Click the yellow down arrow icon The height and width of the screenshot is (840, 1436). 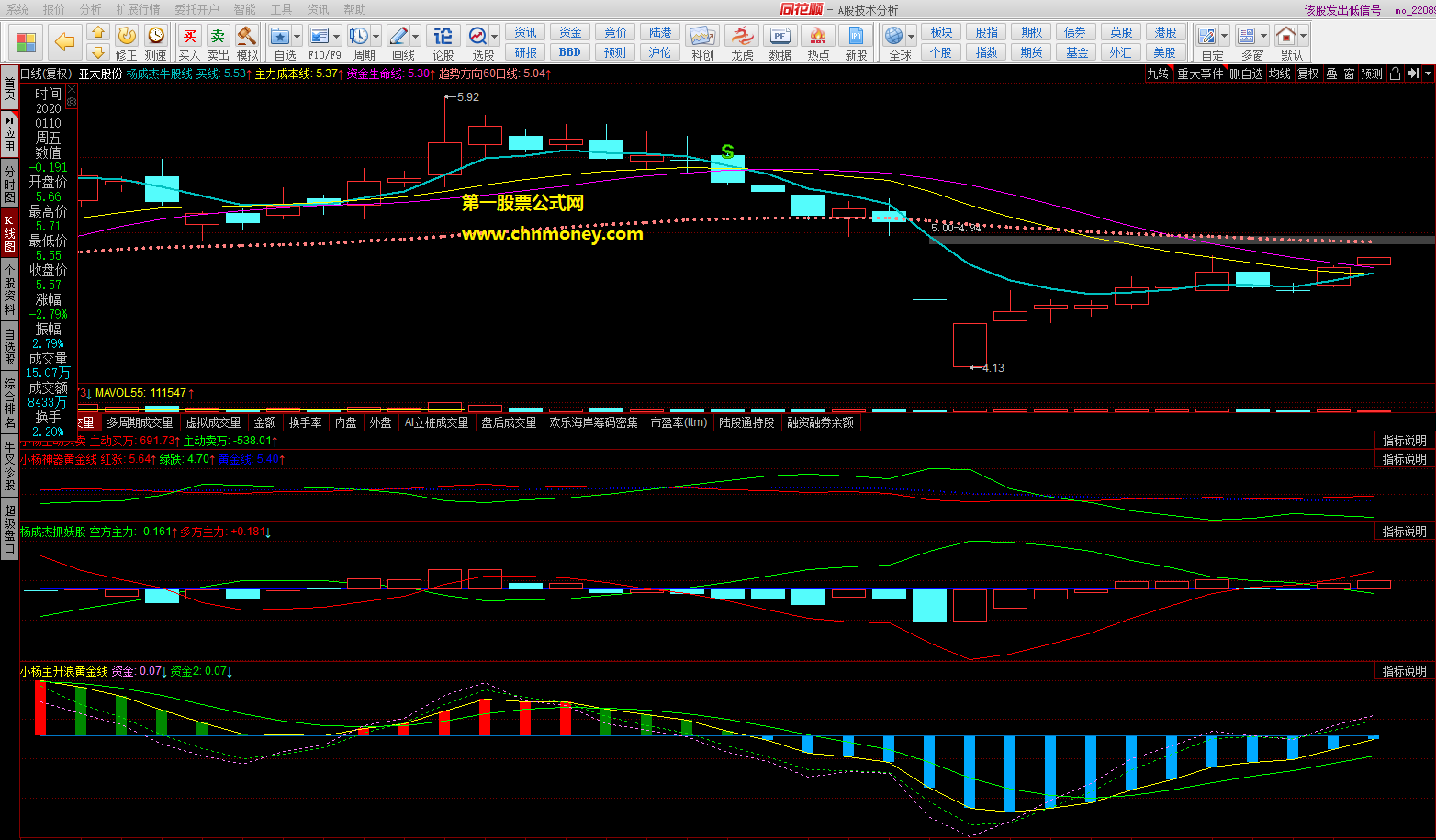point(98,52)
